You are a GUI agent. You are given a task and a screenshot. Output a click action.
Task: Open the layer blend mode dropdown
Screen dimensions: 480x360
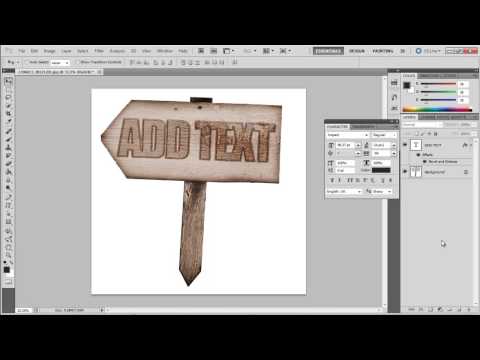422,125
